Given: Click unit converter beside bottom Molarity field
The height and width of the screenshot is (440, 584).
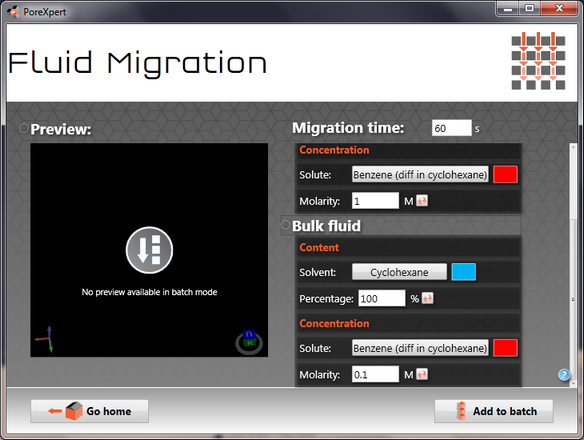Looking at the screenshot, I should [422, 374].
